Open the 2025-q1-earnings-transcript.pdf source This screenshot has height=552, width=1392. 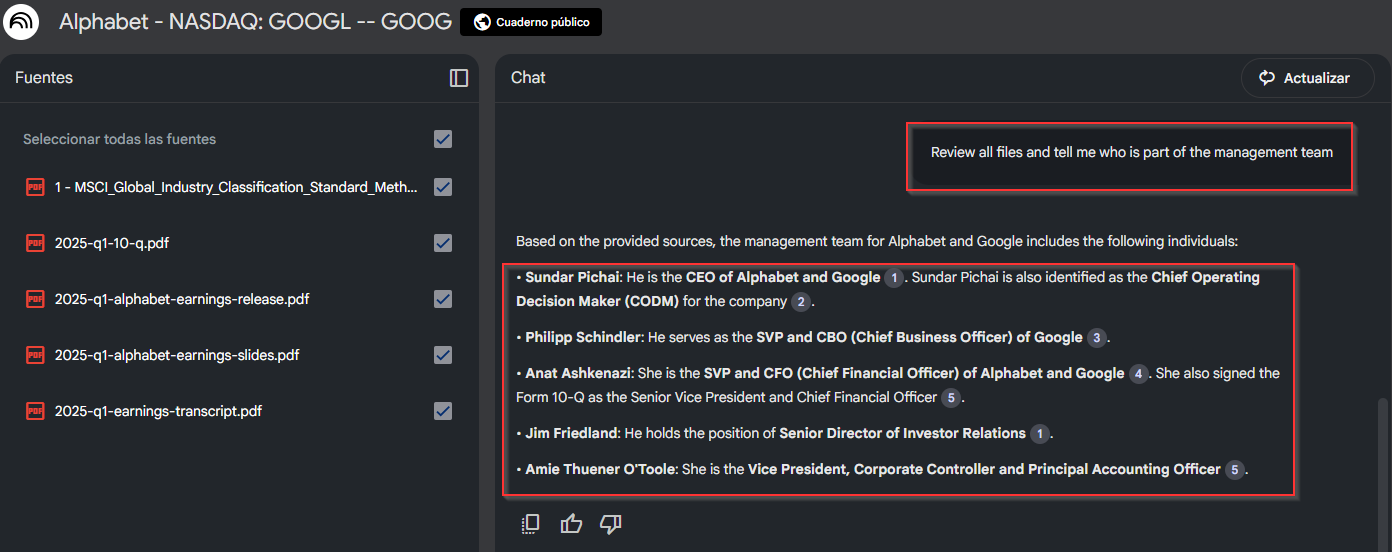158,411
